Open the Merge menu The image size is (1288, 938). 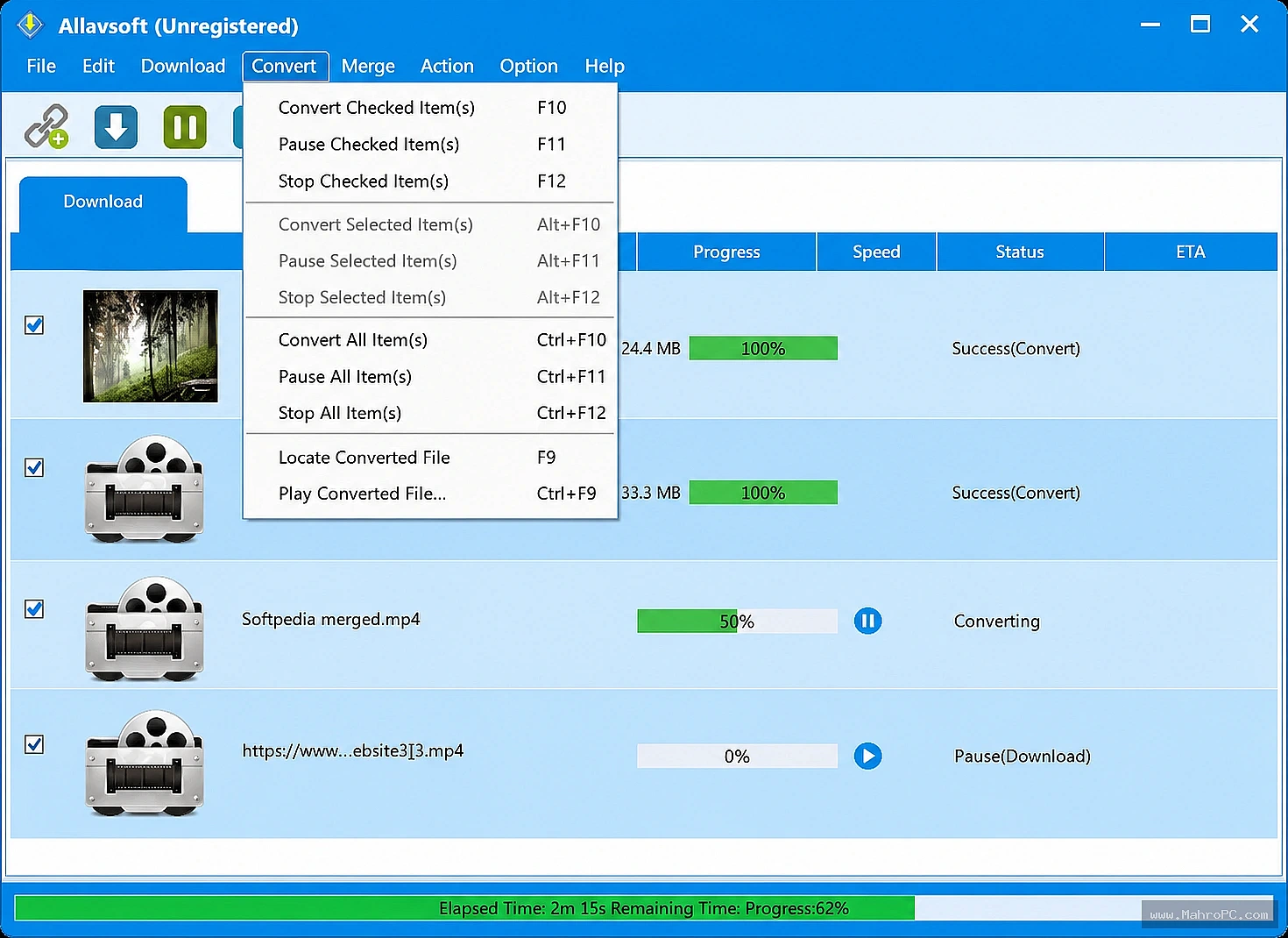pos(368,66)
